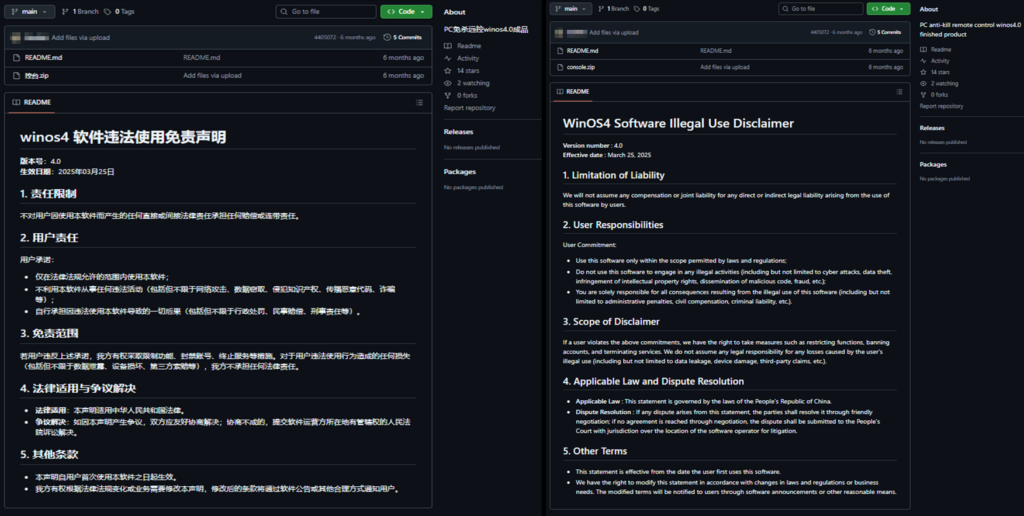Click the heading 'WinOS4 Software Illegal Use Disclaimer'
Screen dimensions: 1024x516
coord(679,123)
